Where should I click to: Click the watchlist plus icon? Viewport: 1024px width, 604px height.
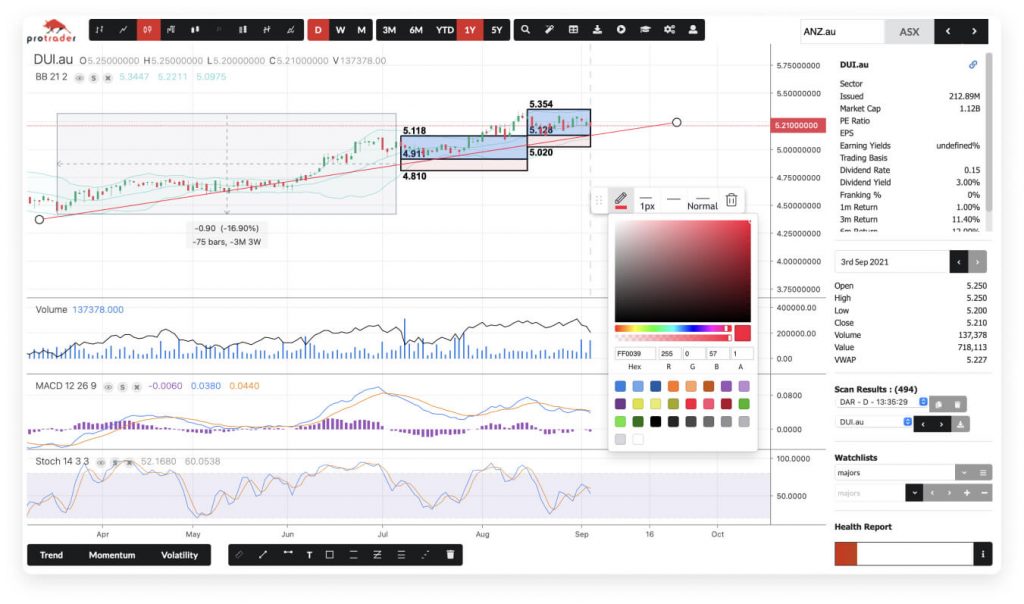tap(967, 493)
